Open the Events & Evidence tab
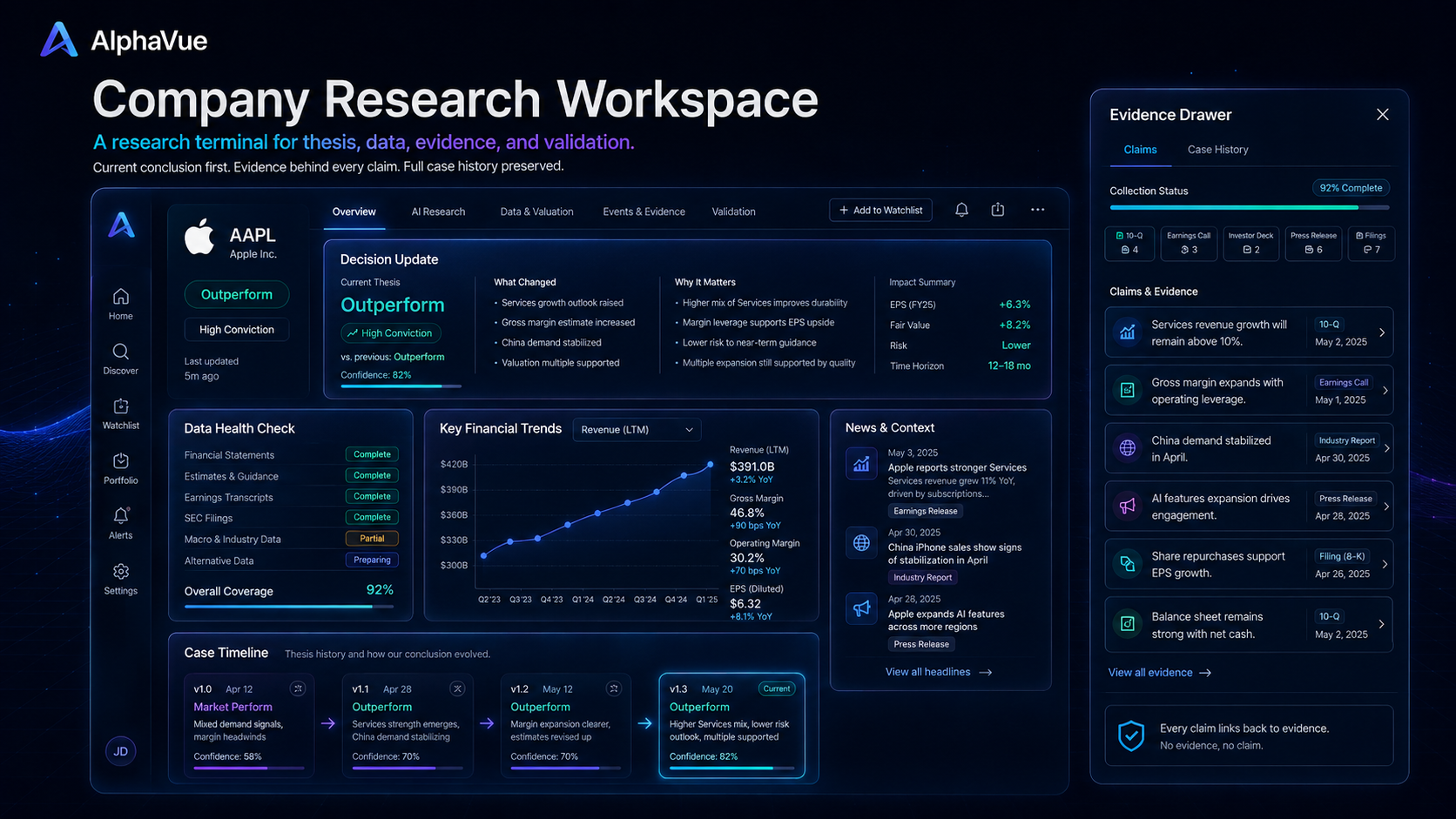The image size is (1456, 819). (x=644, y=211)
